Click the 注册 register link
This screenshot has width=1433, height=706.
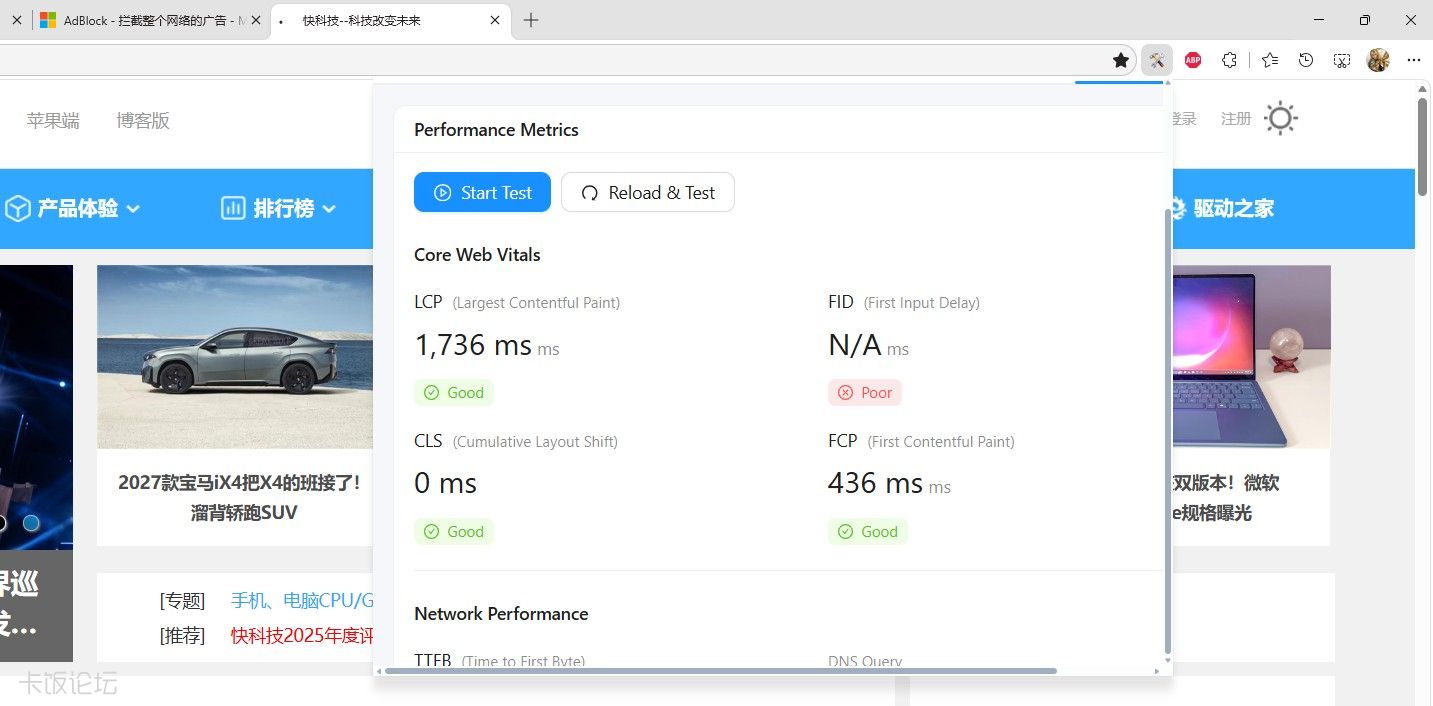click(1236, 119)
